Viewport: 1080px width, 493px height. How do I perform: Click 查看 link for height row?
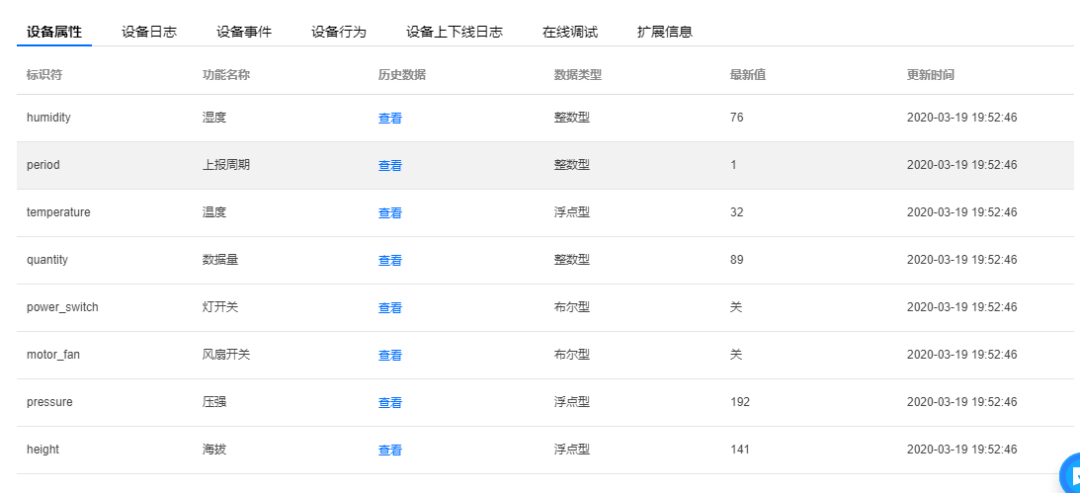[390, 451]
